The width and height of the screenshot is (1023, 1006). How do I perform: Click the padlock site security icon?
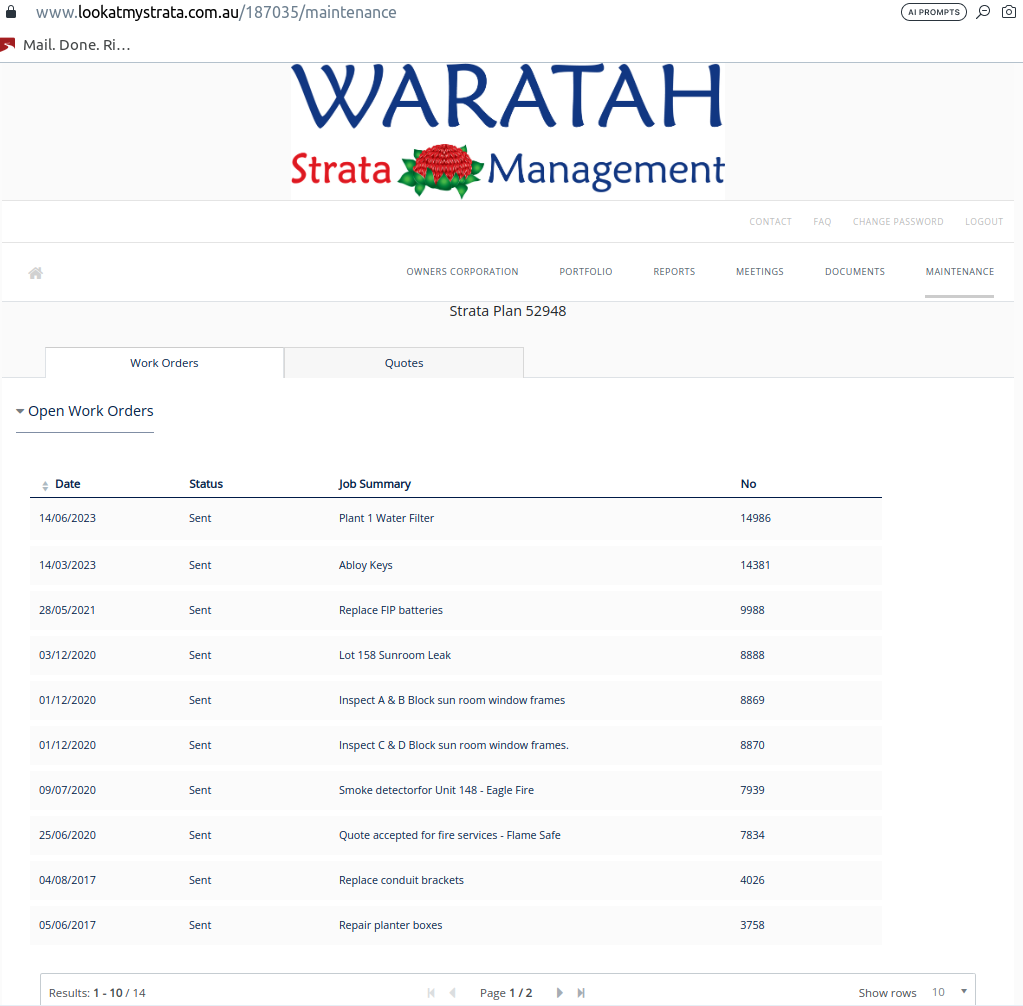(10, 12)
